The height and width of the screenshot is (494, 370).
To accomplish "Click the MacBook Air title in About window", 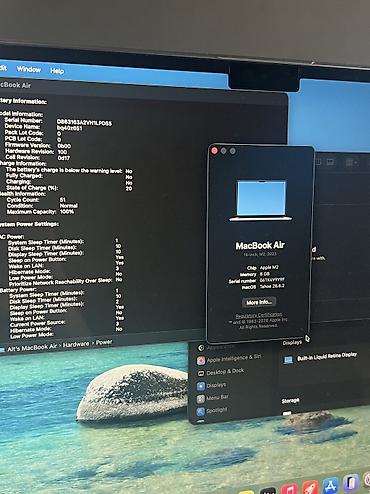I will 260,246.
